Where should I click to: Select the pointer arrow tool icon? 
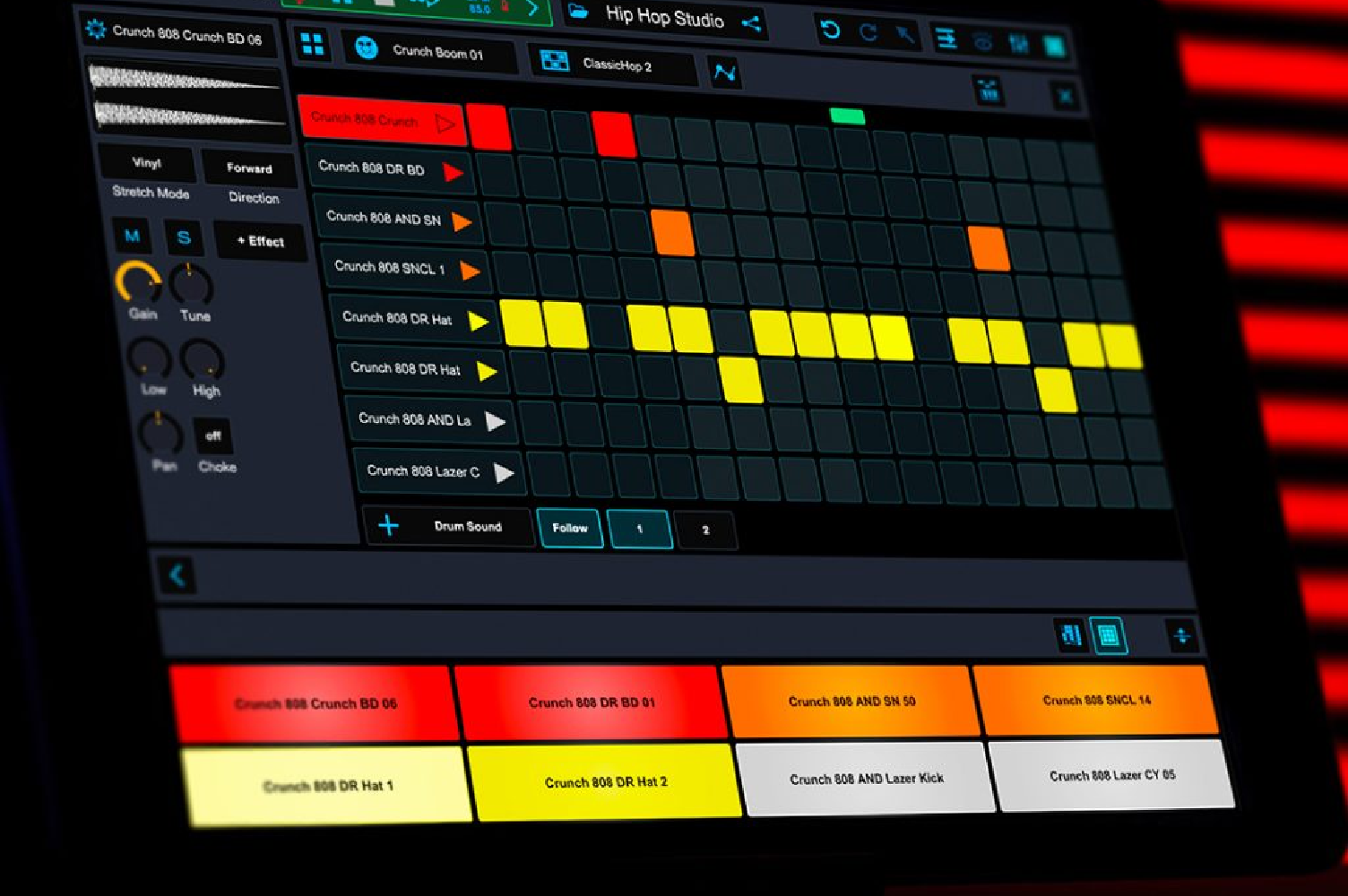905,35
